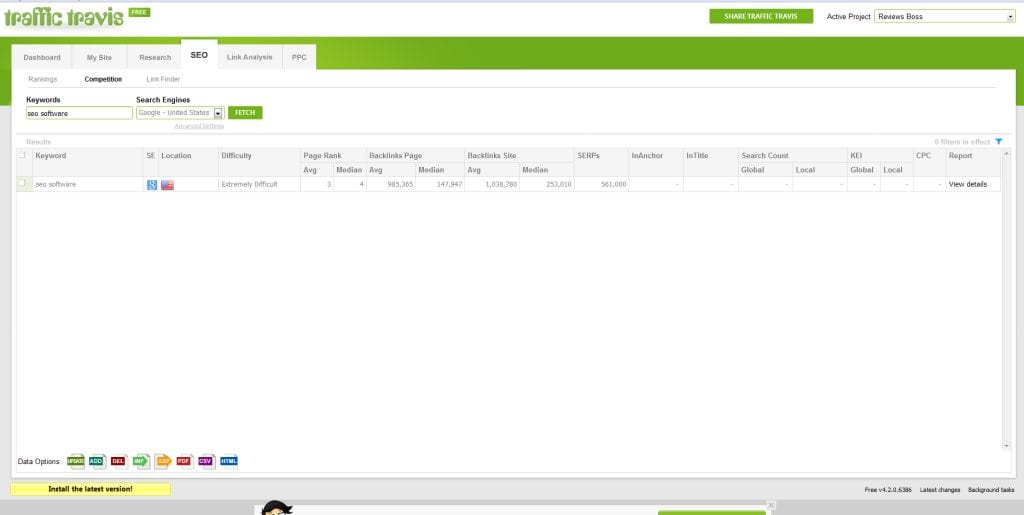Export results with the PDF icon
The height and width of the screenshot is (515, 1024).
pos(185,461)
